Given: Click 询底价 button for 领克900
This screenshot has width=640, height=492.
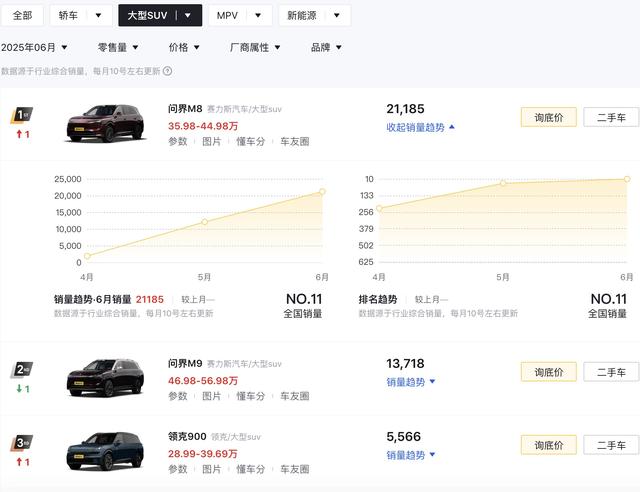Looking at the screenshot, I should (549, 445).
